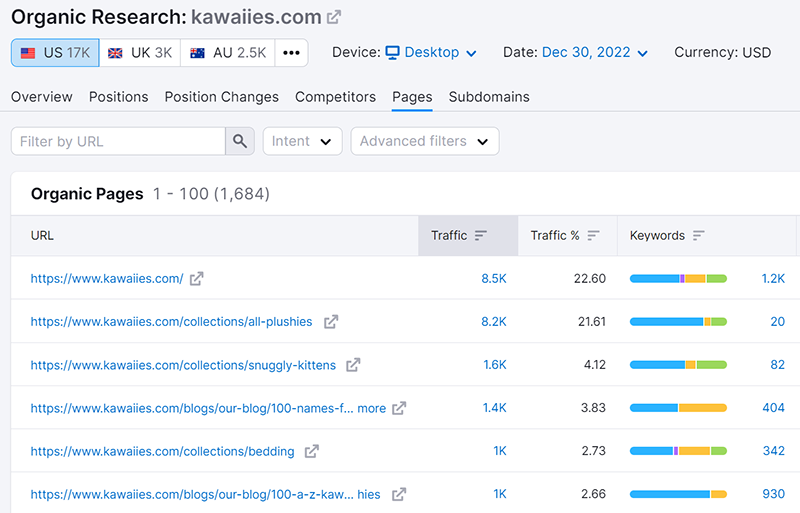800x513 pixels.
Task: Switch to the Position Changes tab
Action: tap(221, 97)
